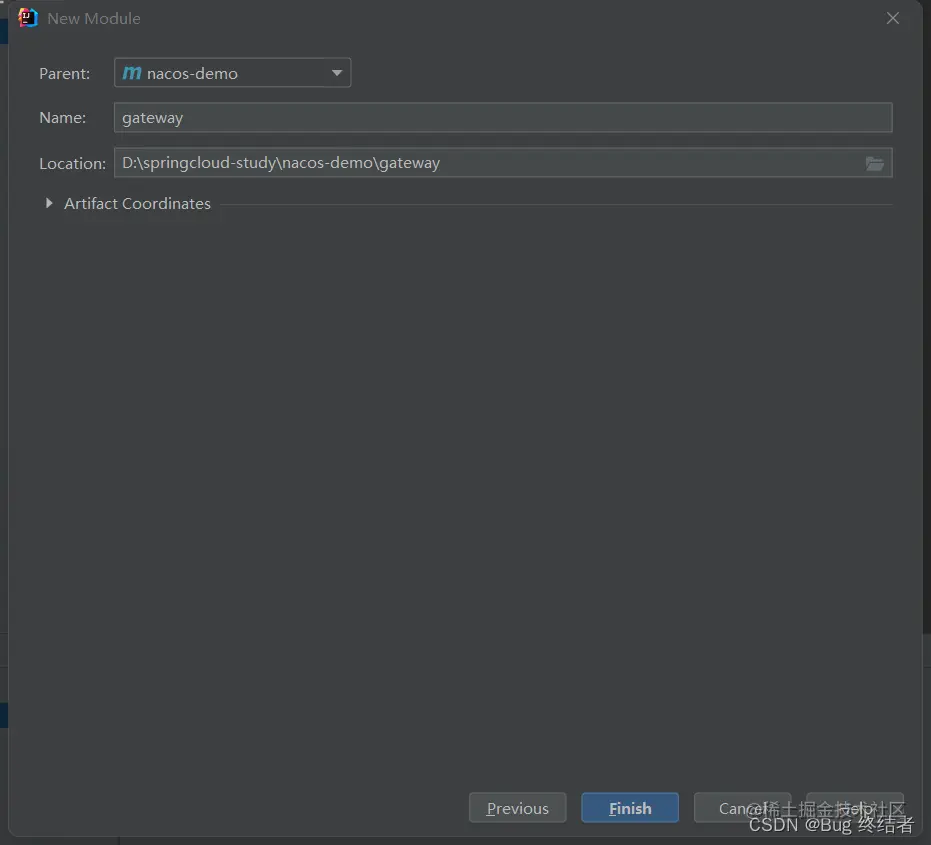Open the Parent module dropdown
Viewport: 931px width, 845px height.
[x=232, y=73]
